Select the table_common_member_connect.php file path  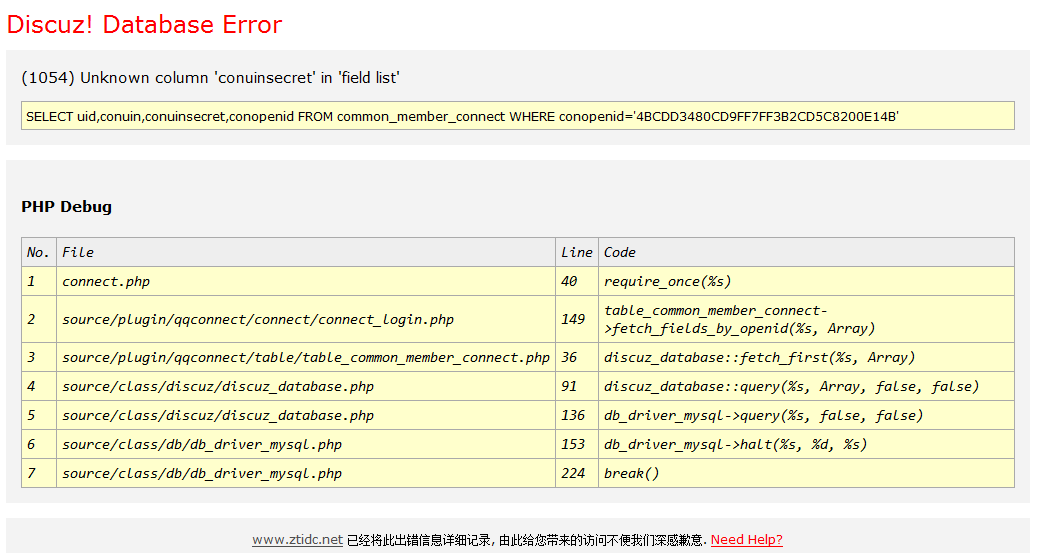pos(306,358)
